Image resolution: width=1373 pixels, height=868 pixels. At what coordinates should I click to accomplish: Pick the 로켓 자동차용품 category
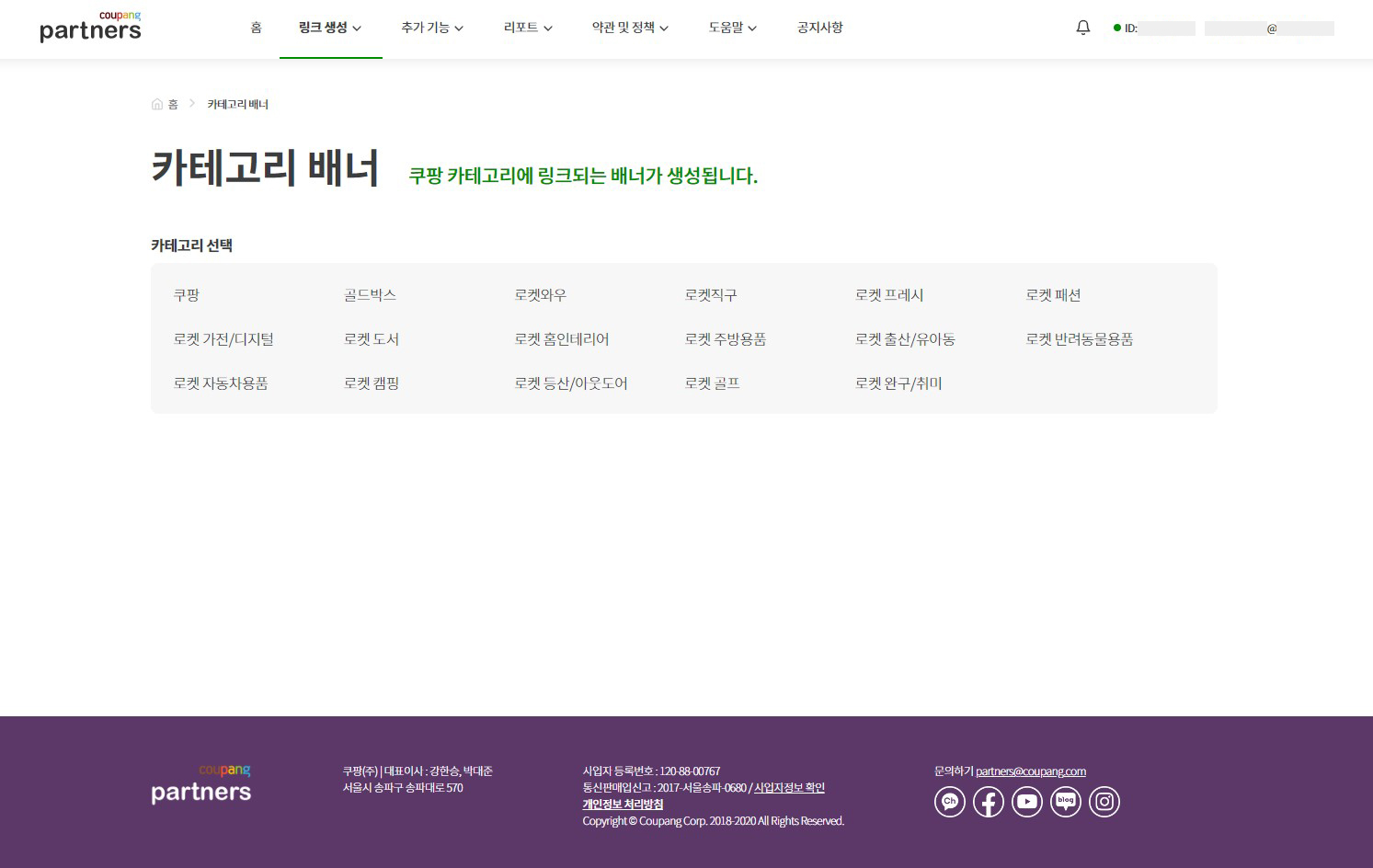[221, 383]
